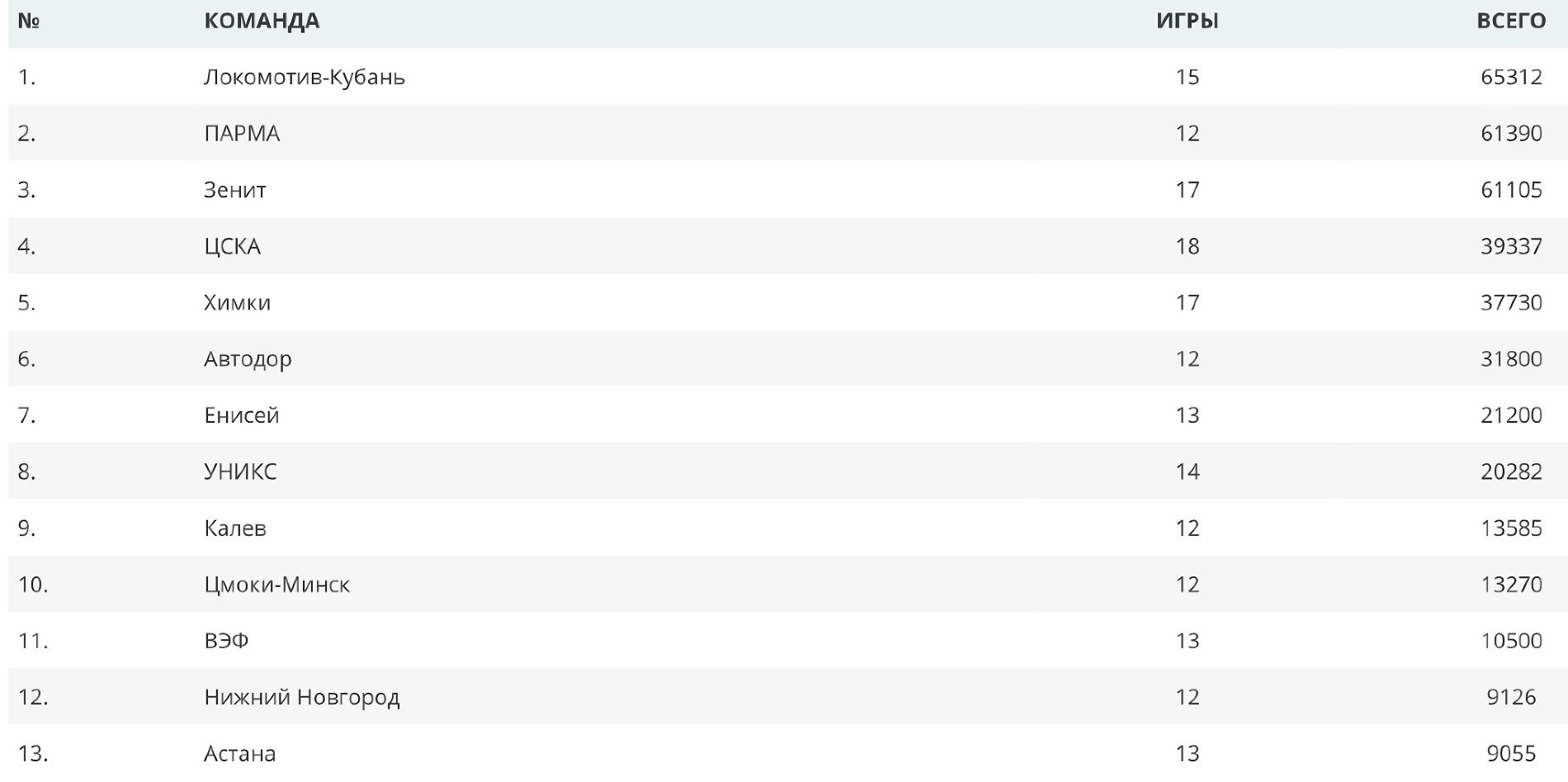Open the Нижний Новгород team entry

pos(301,697)
